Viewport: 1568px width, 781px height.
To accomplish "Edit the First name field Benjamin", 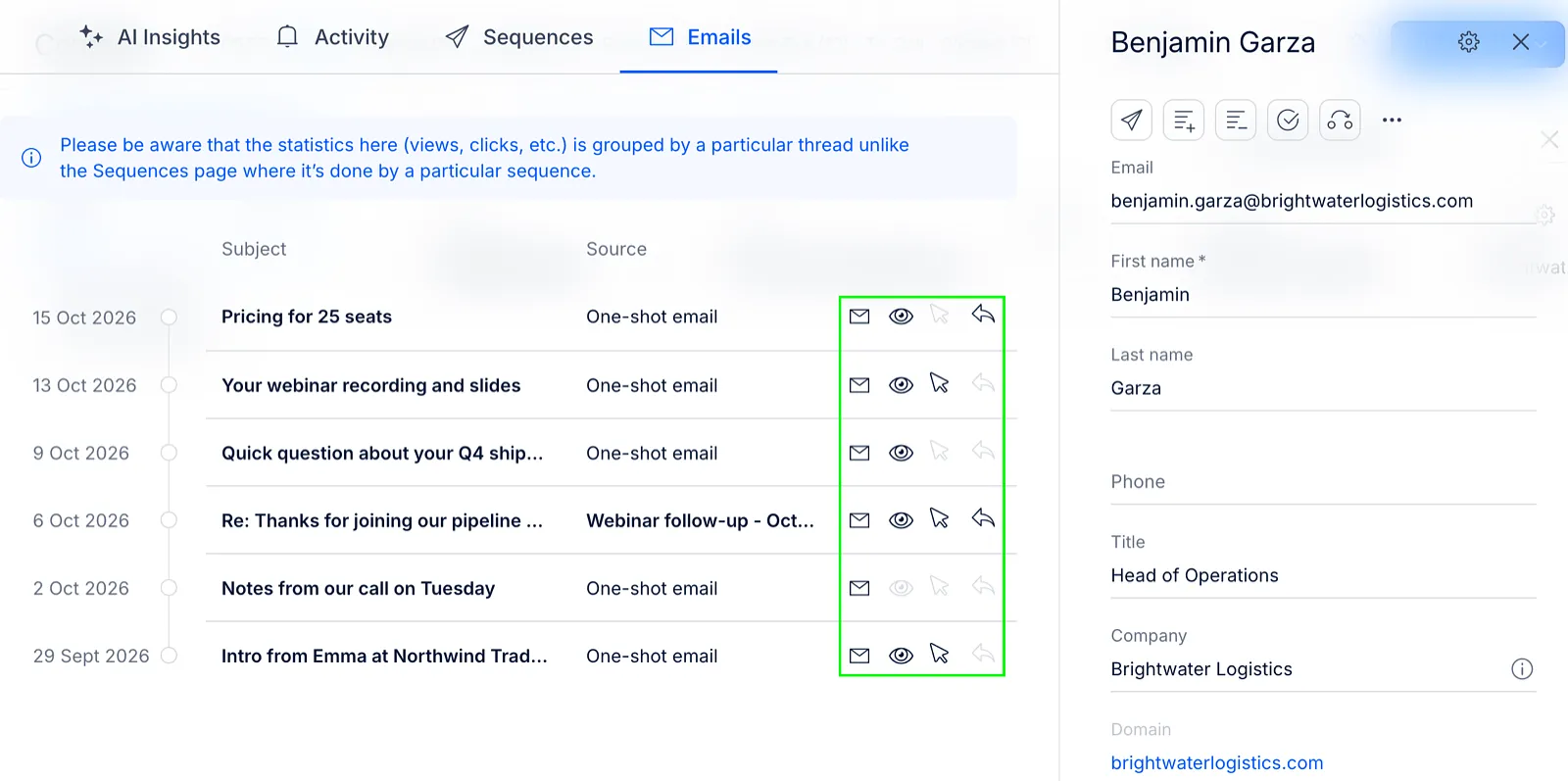I will click(1323, 295).
